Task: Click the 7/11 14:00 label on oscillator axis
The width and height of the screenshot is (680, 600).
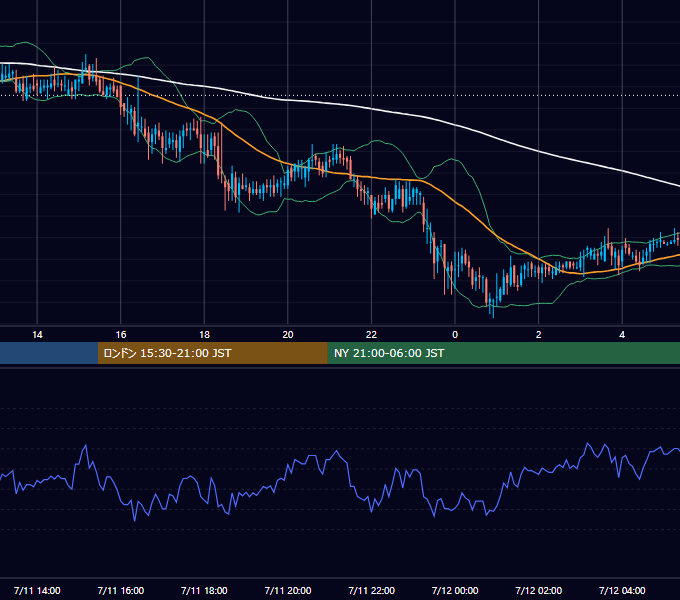Action: tap(37, 590)
